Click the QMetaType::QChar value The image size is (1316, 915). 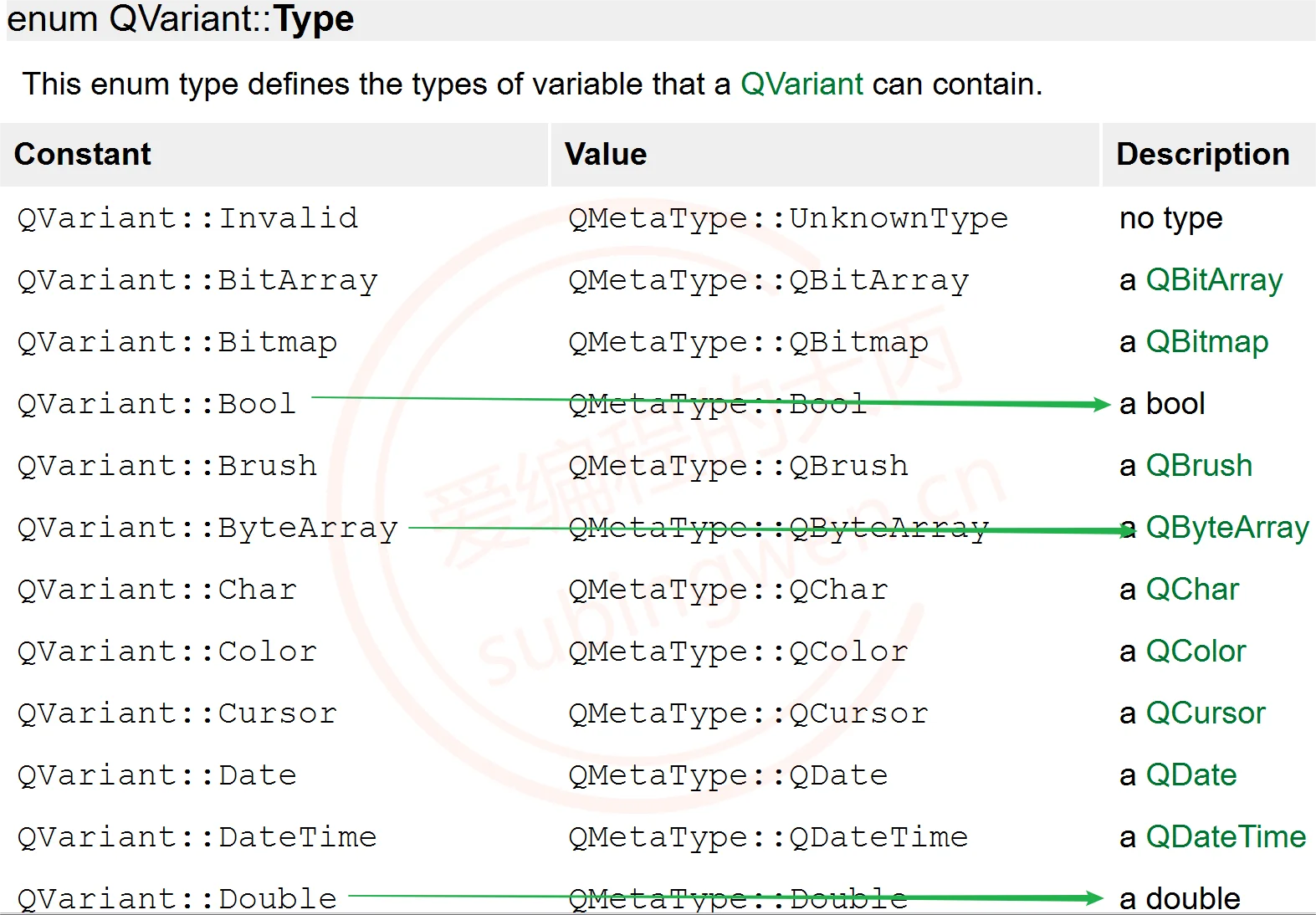(x=729, y=590)
